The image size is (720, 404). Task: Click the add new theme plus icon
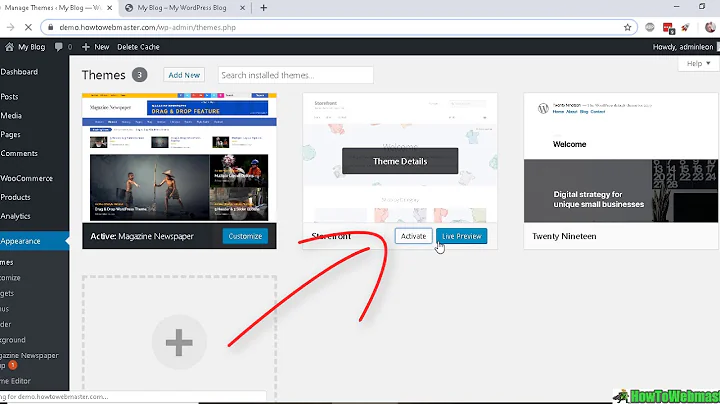pyautogui.click(x=179, y=342)
